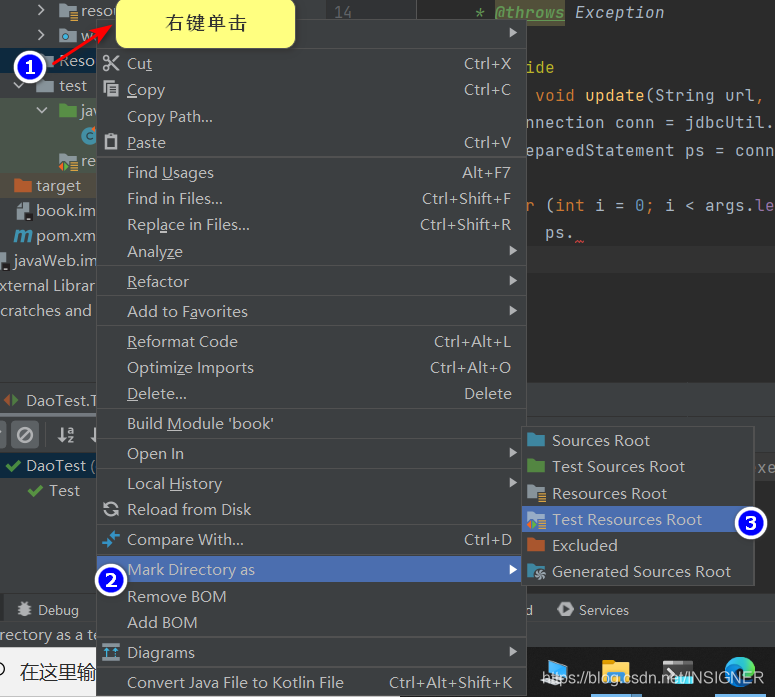Open the Debug tool window
This screenshot has height=697, width=775.
[48, 610]
